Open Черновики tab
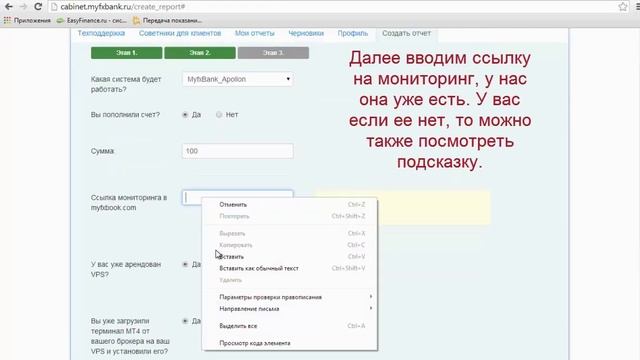This screenshot has height=360, width=640. click(x=306, y=33)
